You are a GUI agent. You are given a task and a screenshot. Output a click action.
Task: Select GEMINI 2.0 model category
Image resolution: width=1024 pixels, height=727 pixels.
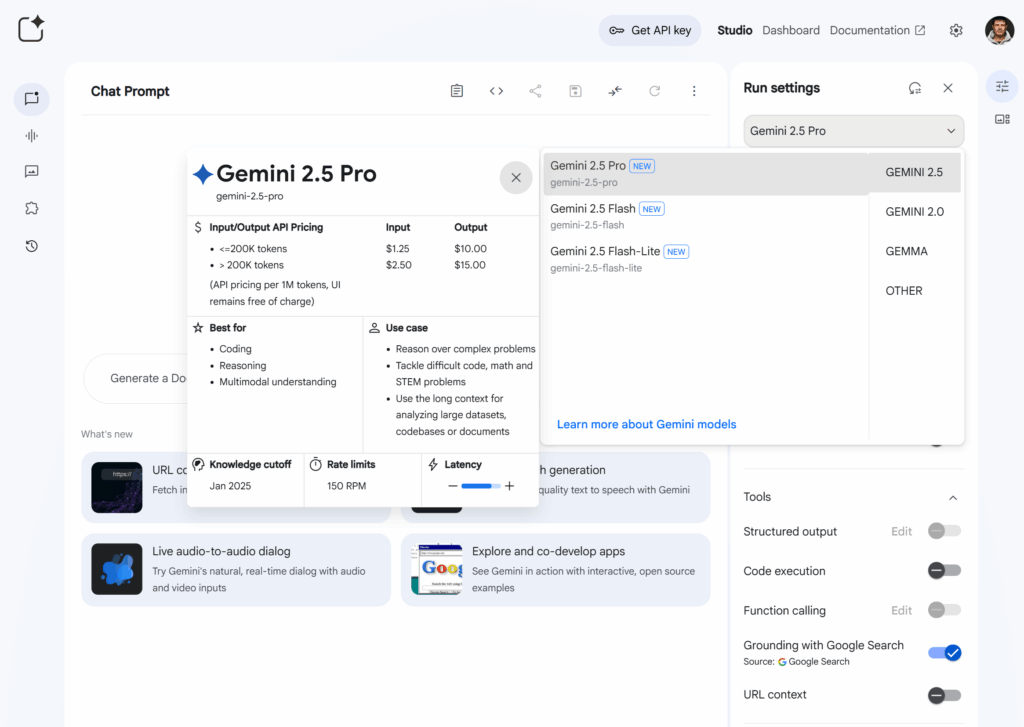914,212
